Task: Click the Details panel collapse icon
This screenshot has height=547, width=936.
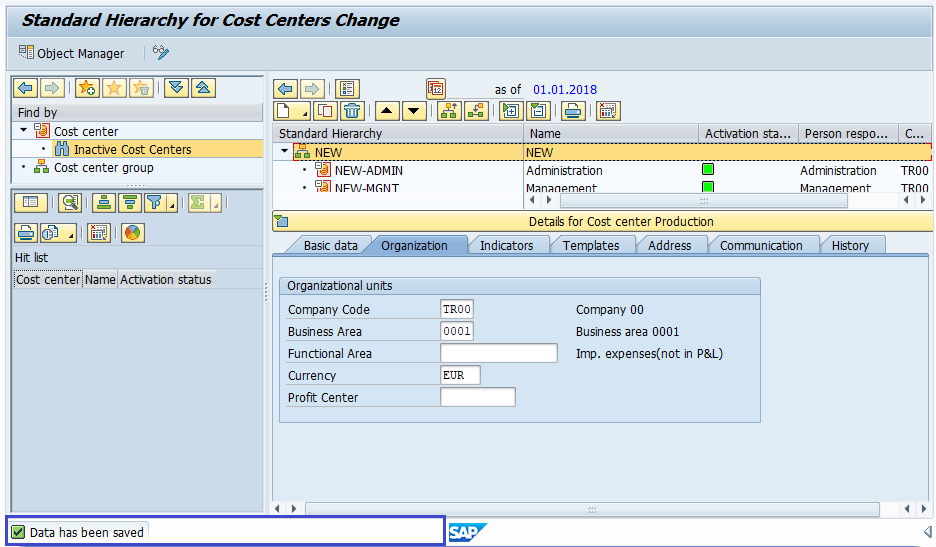Action: 281,222
